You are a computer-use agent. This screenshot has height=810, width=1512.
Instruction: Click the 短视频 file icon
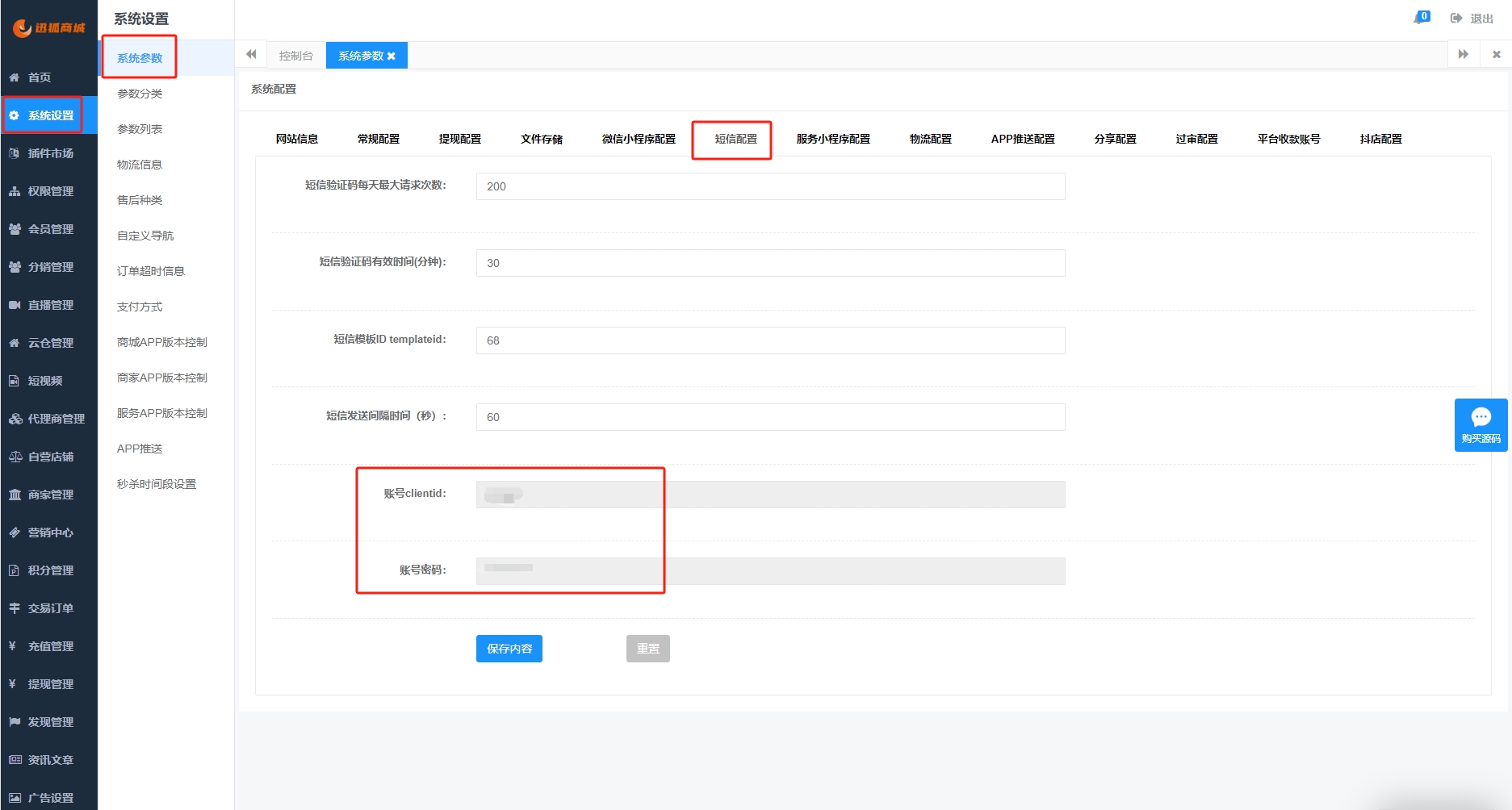[x=14, y=381]
